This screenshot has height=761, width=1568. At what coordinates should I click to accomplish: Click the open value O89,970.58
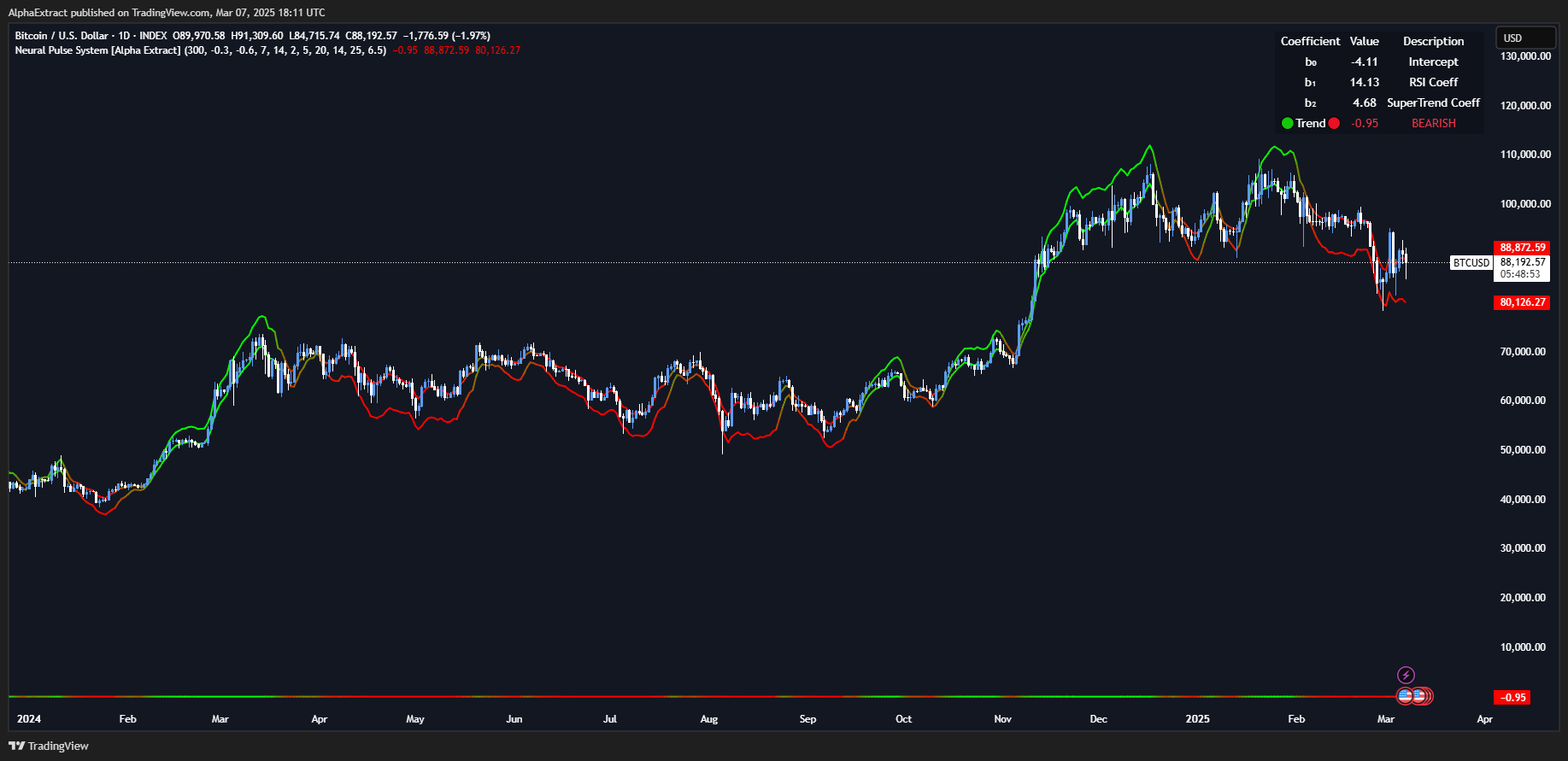click(199, 36)
